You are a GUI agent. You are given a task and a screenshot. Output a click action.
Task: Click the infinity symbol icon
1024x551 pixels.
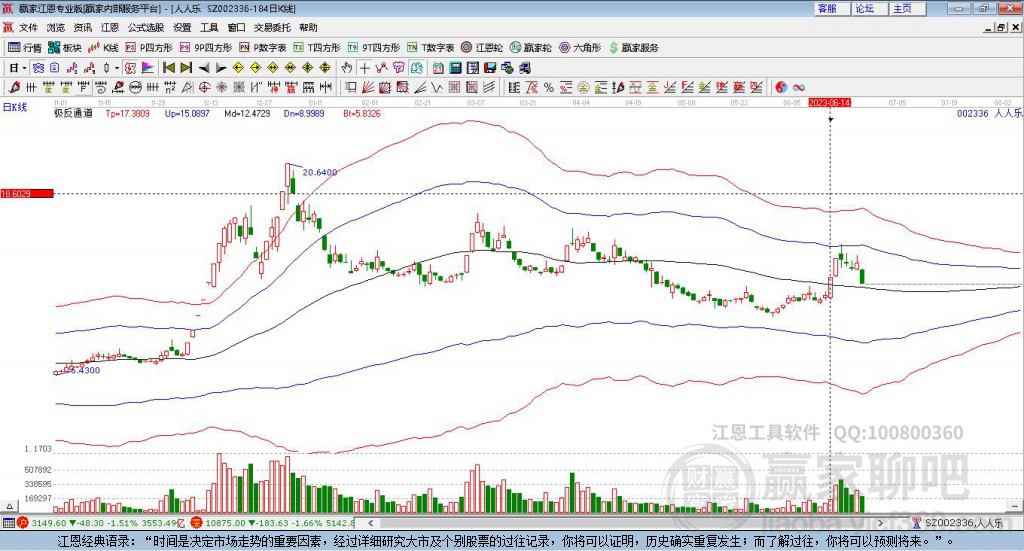pos(799,87)
